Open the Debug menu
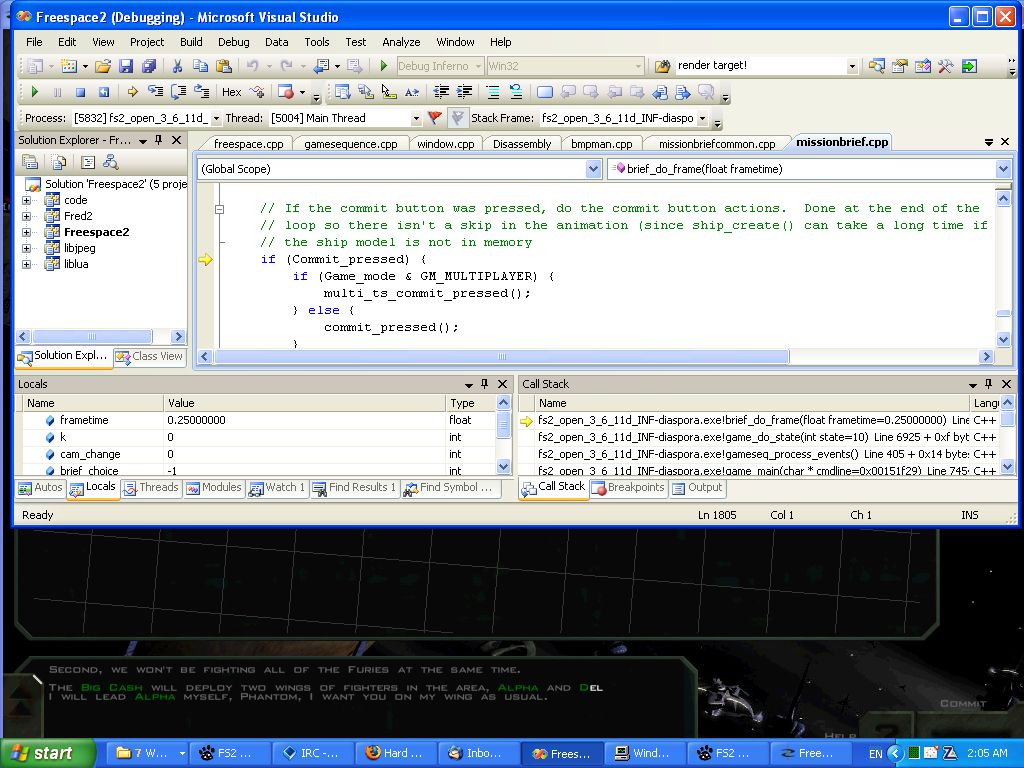 coord(233,42)
